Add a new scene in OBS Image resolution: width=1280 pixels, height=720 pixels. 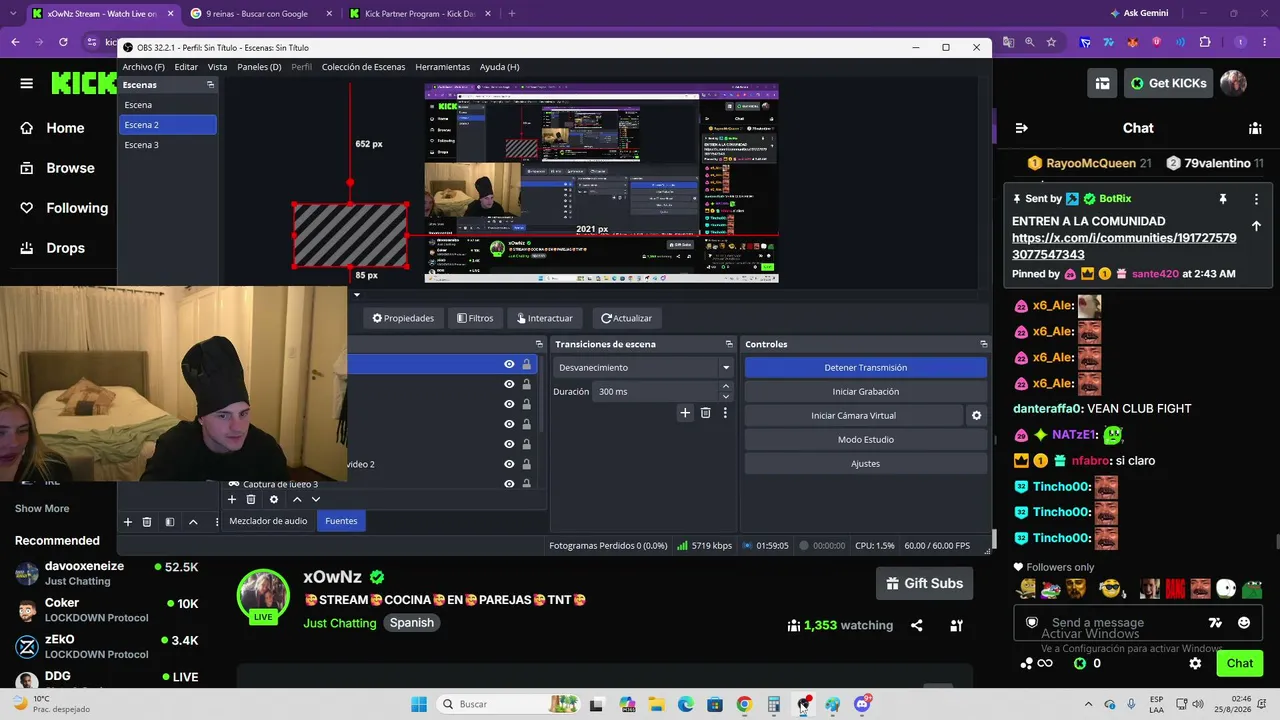coord(128,522)
